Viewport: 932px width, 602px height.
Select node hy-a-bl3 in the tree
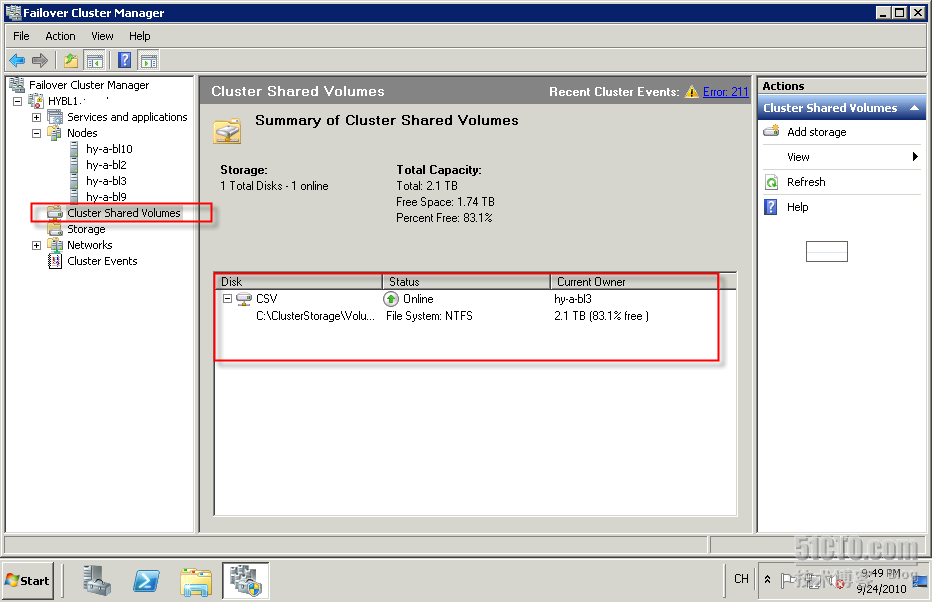pyautogui.click(x=106, y=181)
